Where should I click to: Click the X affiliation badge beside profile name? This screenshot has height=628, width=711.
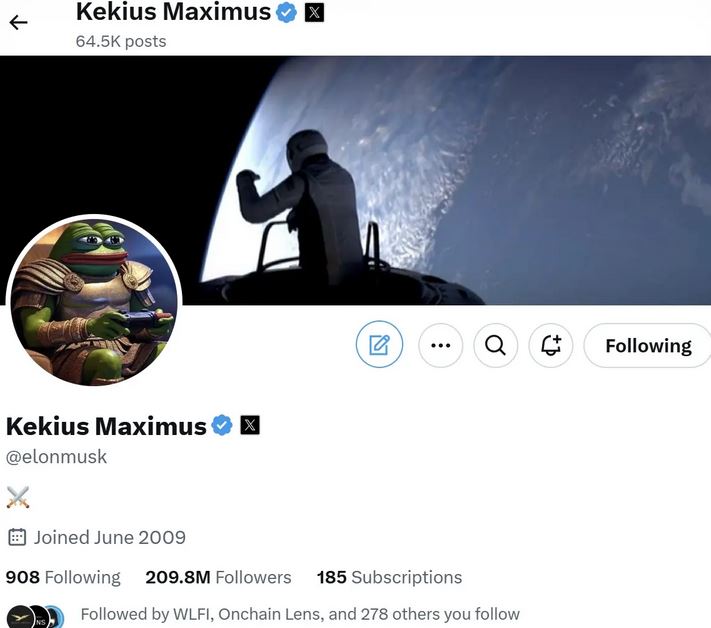click(x=250, y=425)
